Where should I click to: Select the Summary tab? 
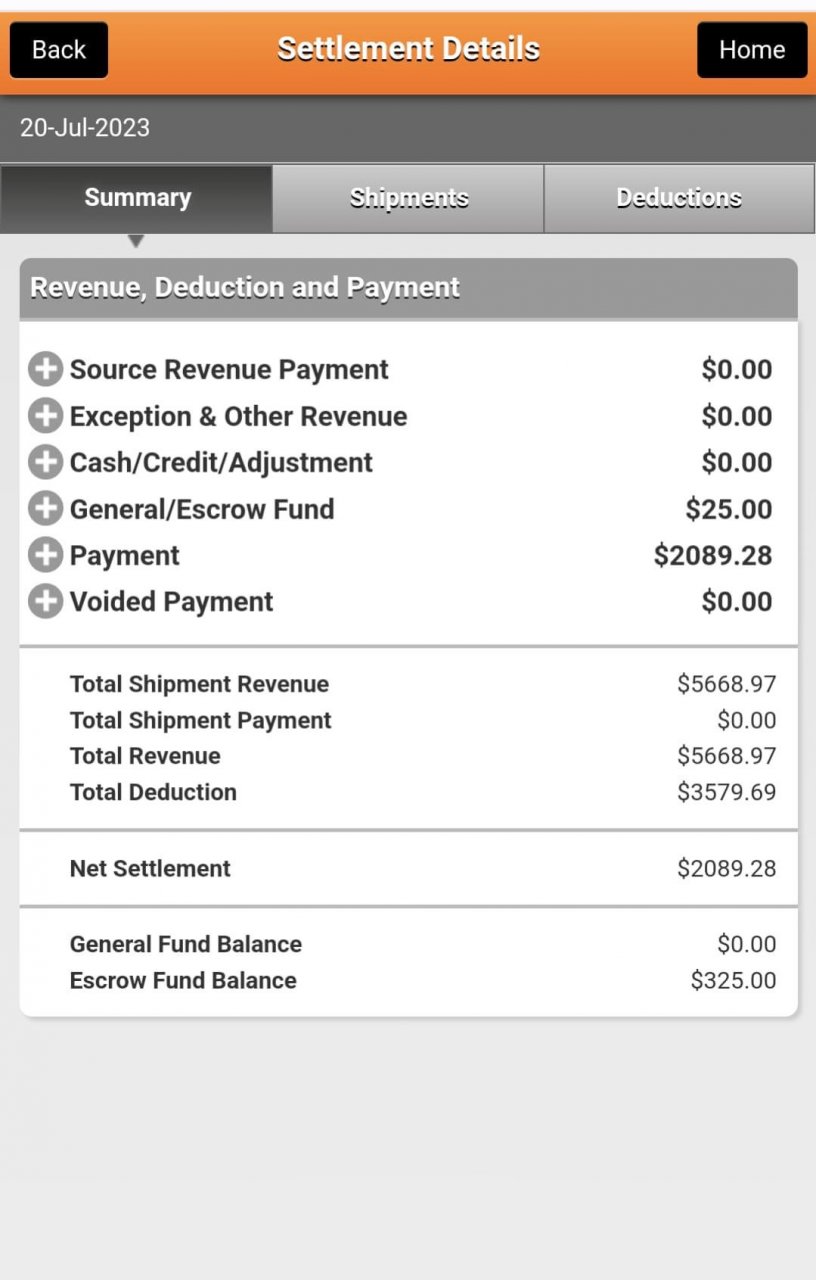[137, 198]
